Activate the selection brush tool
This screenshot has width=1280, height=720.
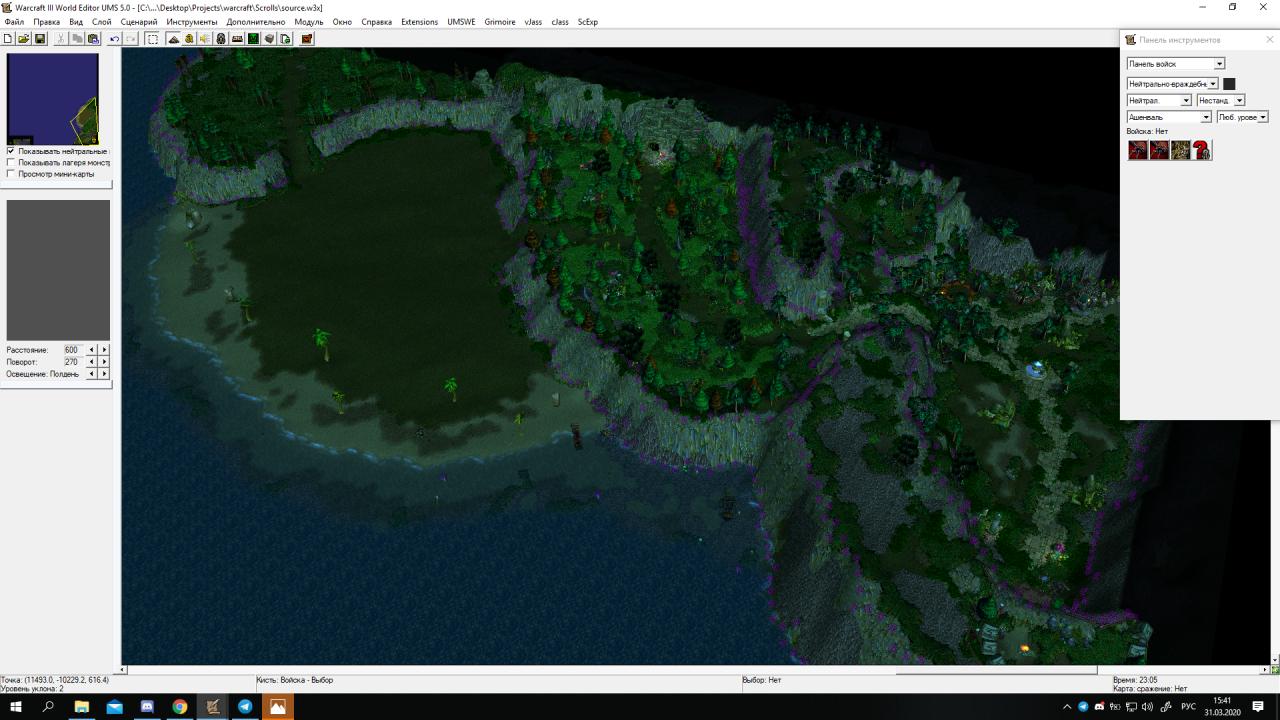pos(152,39)
